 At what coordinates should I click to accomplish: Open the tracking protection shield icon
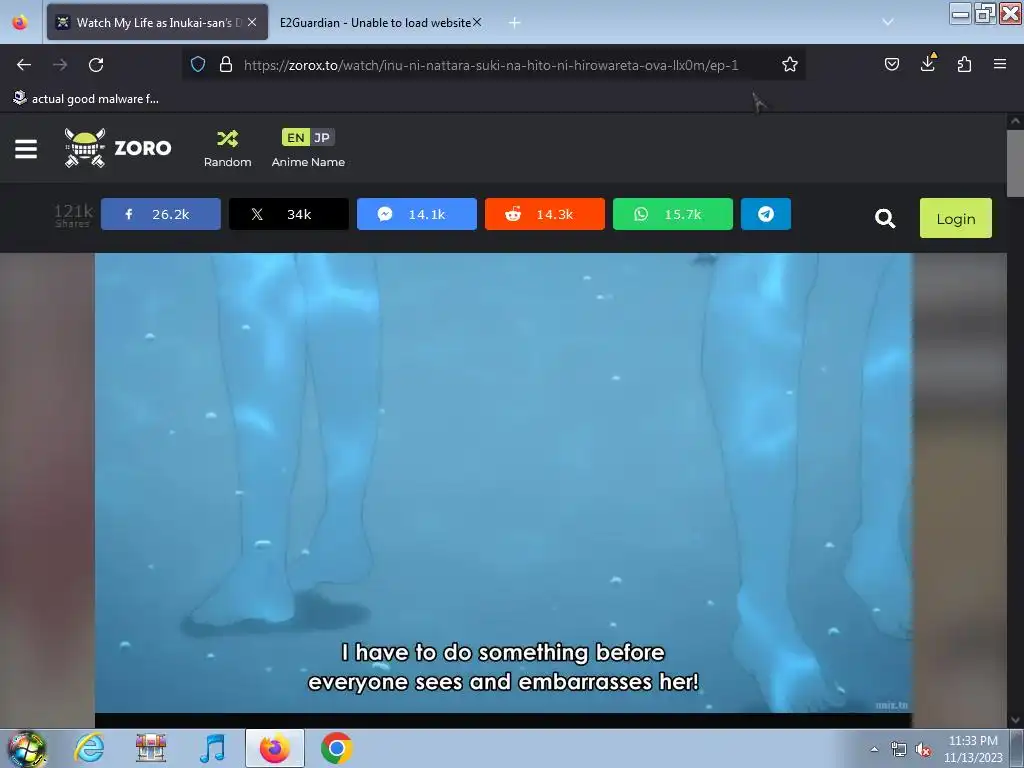[x=198, y=64]
